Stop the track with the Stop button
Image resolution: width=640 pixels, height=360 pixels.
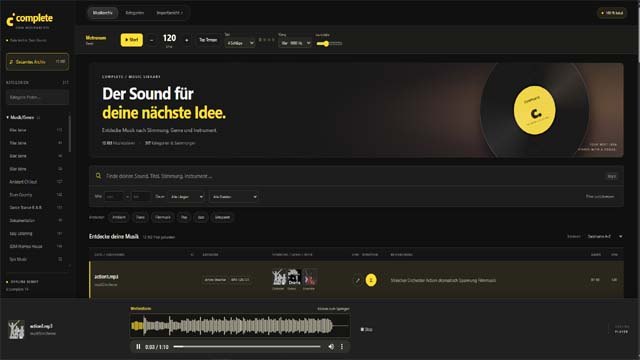pyautogui.click(x=367, y=329)
